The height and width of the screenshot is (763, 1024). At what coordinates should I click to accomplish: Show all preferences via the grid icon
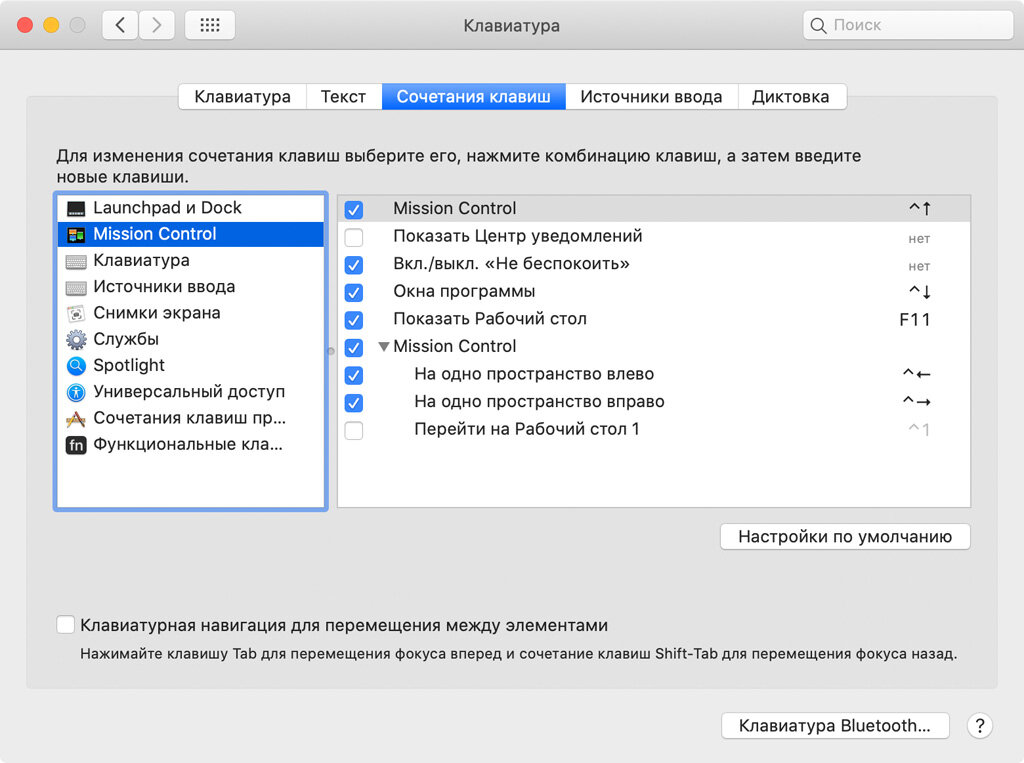pos(210,25)
